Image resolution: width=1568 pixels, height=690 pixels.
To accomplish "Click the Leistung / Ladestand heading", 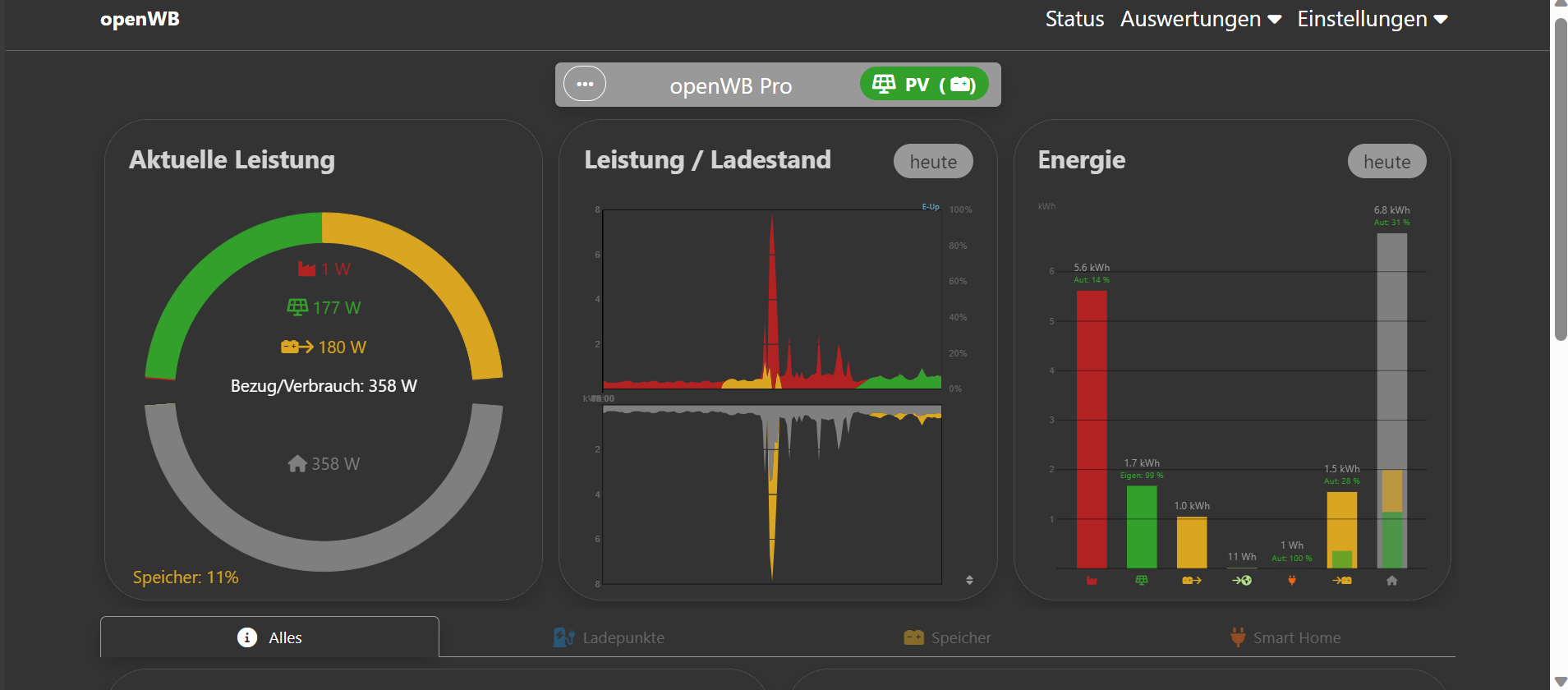I will coord(707,159).
